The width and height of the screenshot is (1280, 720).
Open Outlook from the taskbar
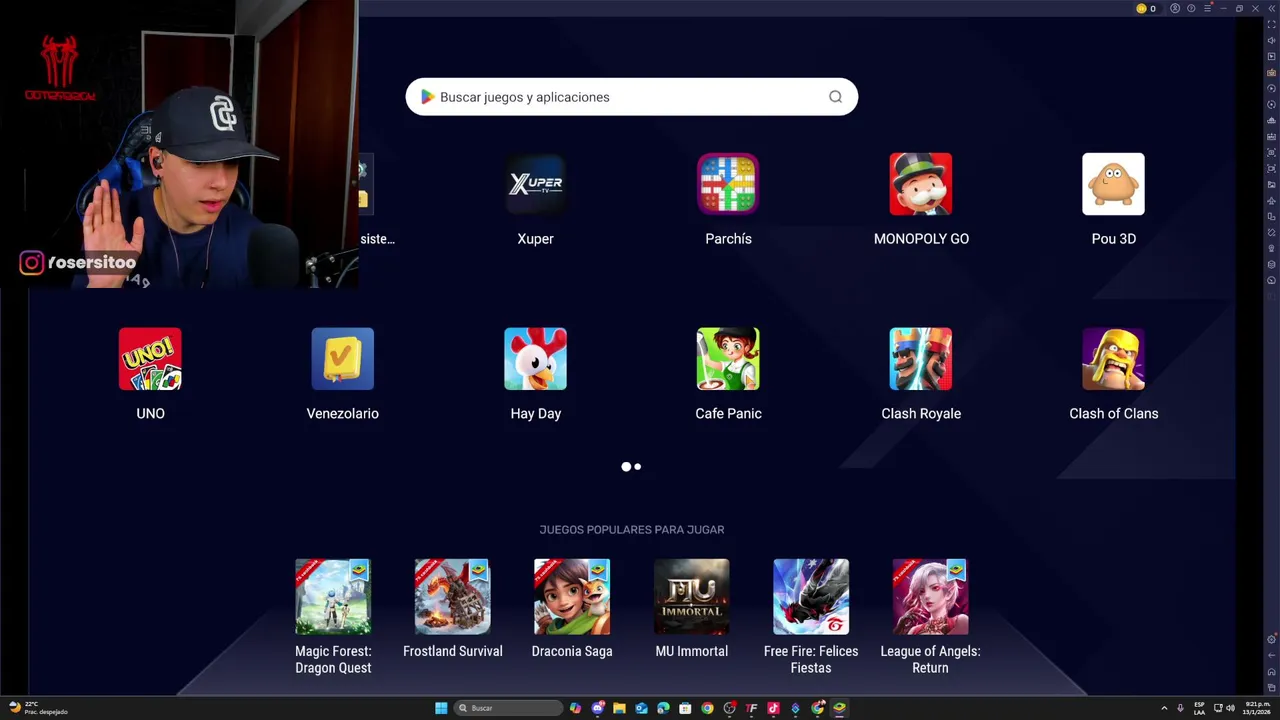pos(641,708)
